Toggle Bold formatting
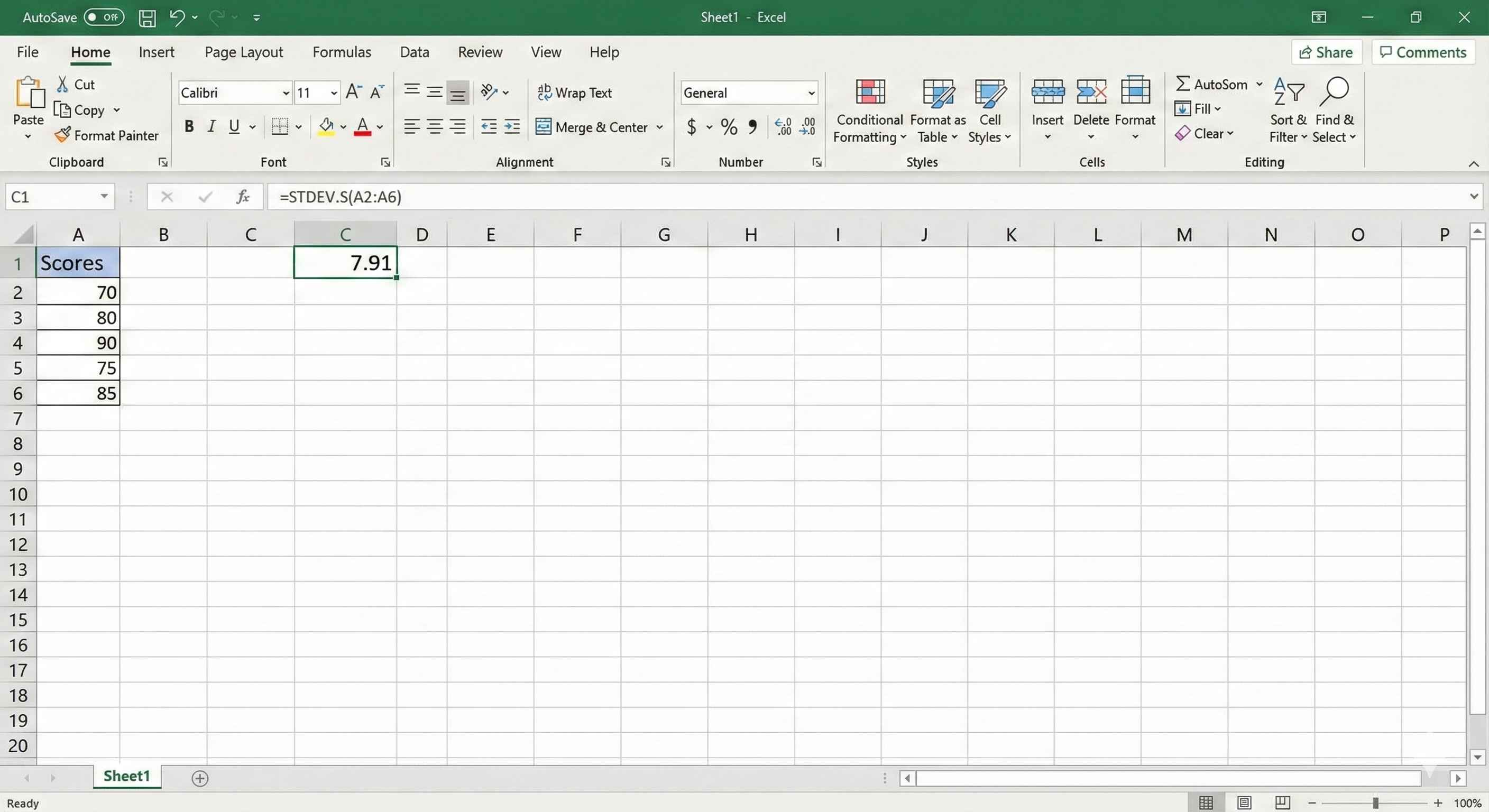The width and height of the screenshot is (1489, 812). tap(188, 126)
